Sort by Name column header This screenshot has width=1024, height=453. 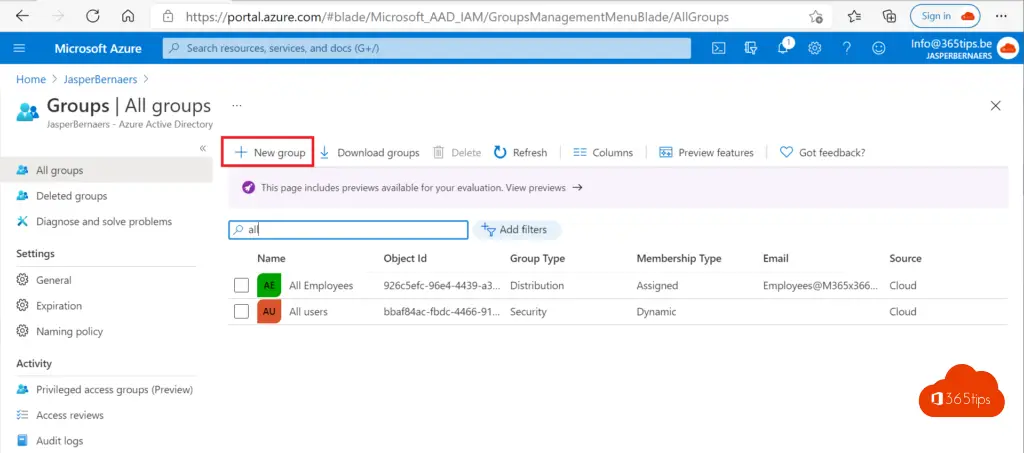coord(271,258)
